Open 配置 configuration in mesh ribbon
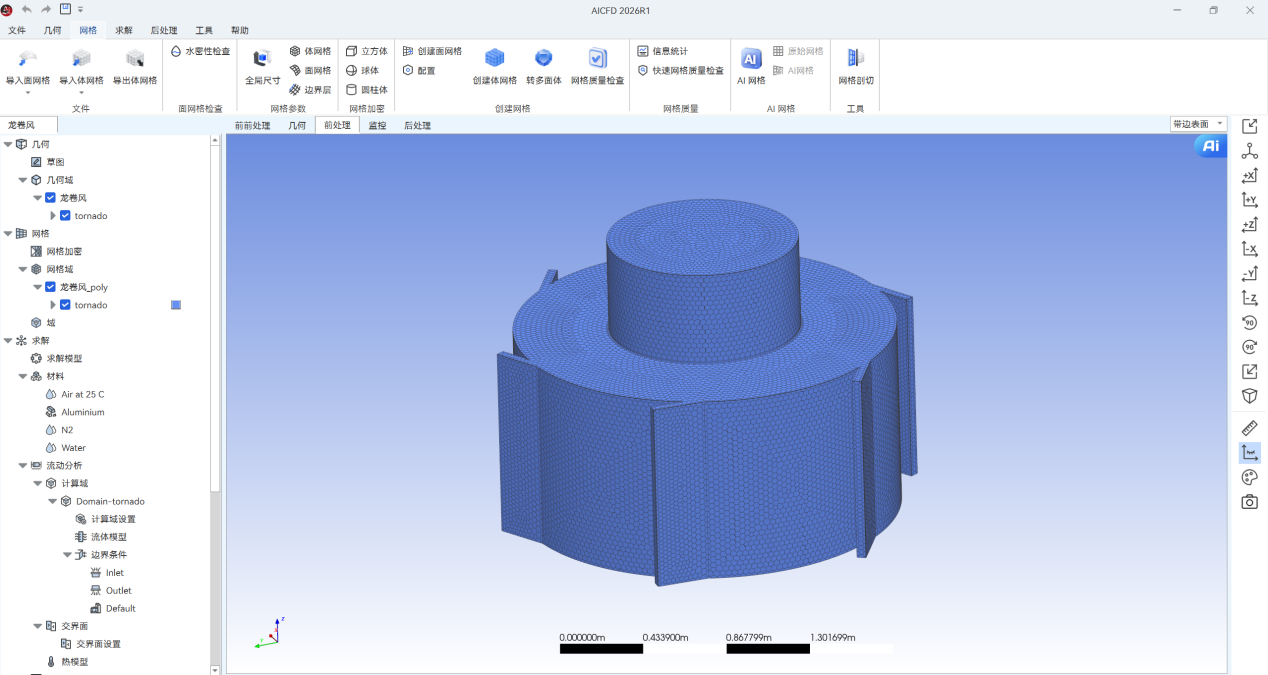This screenshot has width=1268, height=675. [419, 70]
